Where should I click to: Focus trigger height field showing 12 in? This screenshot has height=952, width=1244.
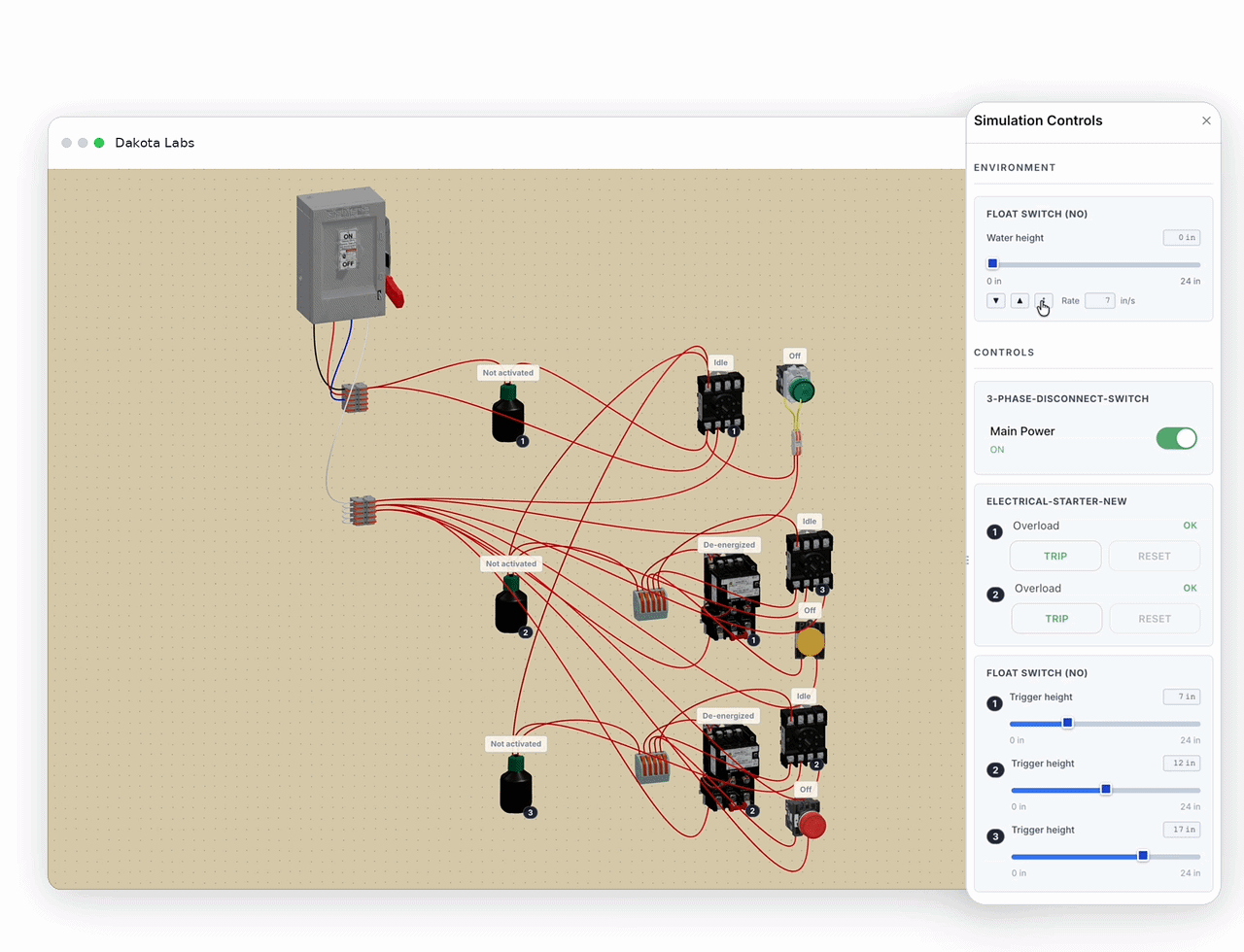tap(1182, 764)
